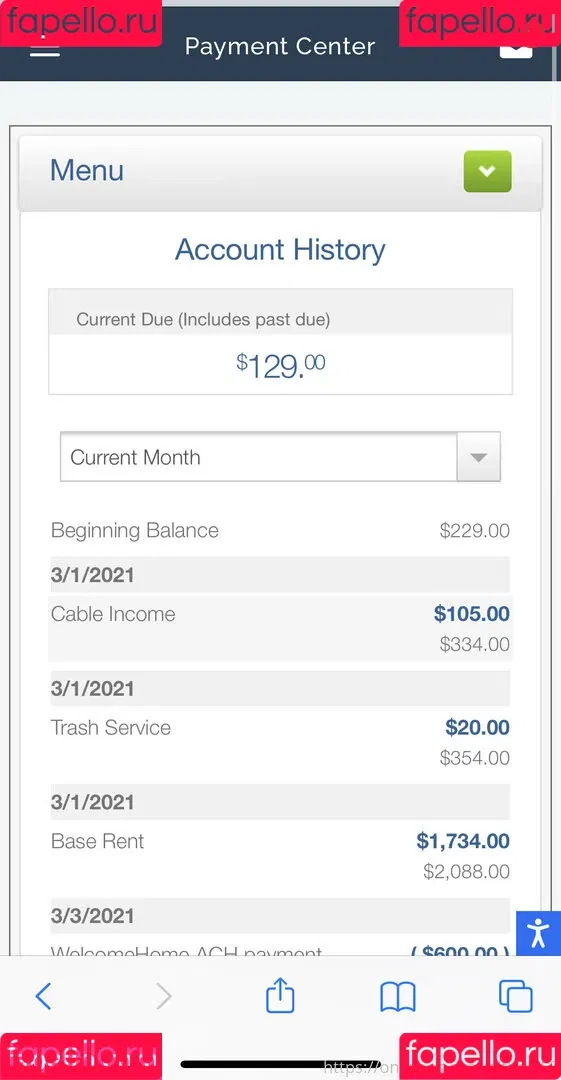Open the Safari share sheet icon

point(280,996)
